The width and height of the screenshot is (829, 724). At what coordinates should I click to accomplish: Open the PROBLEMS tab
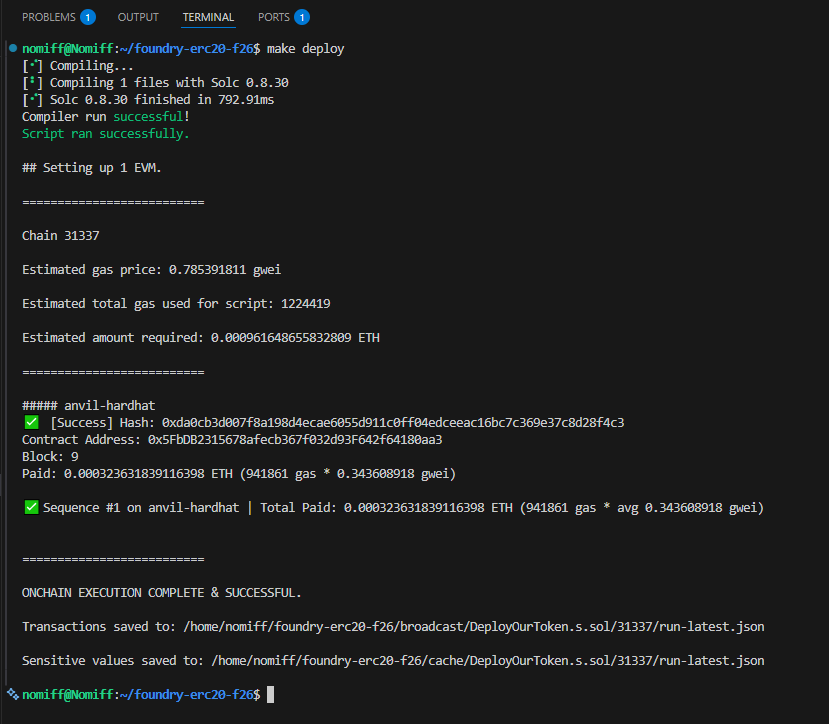[x=49, y=17]
